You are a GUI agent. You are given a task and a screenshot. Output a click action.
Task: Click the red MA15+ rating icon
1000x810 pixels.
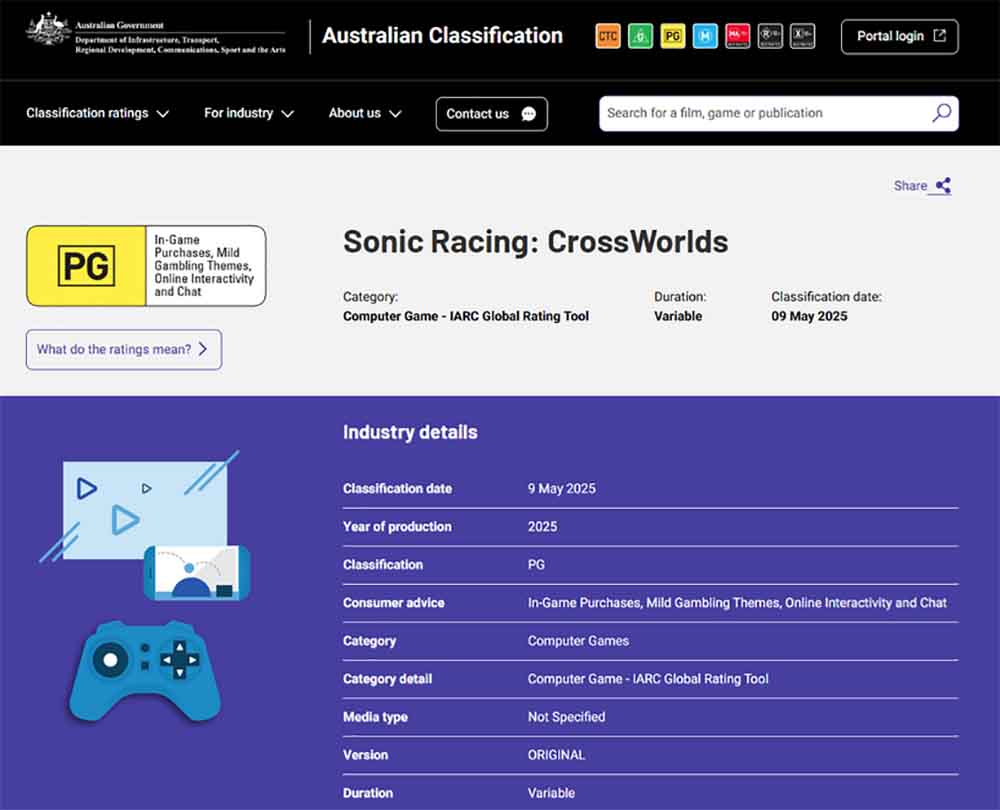(x=737, y=36)
